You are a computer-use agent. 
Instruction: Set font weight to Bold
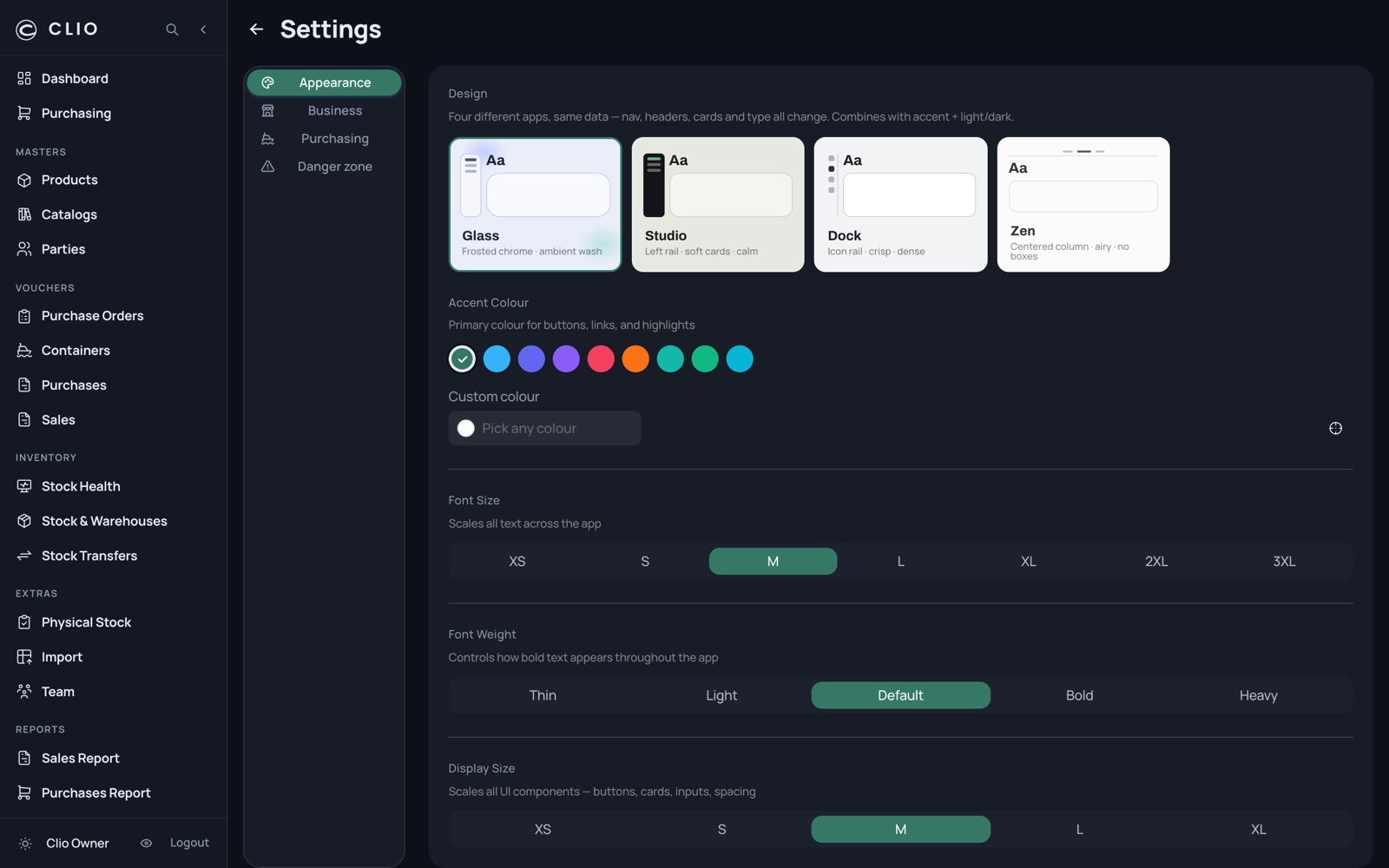click(x=1079, y=695)
